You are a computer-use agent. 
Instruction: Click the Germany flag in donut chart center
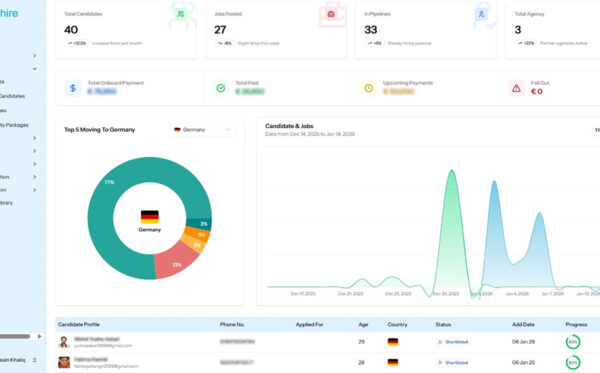coord(150,217)
